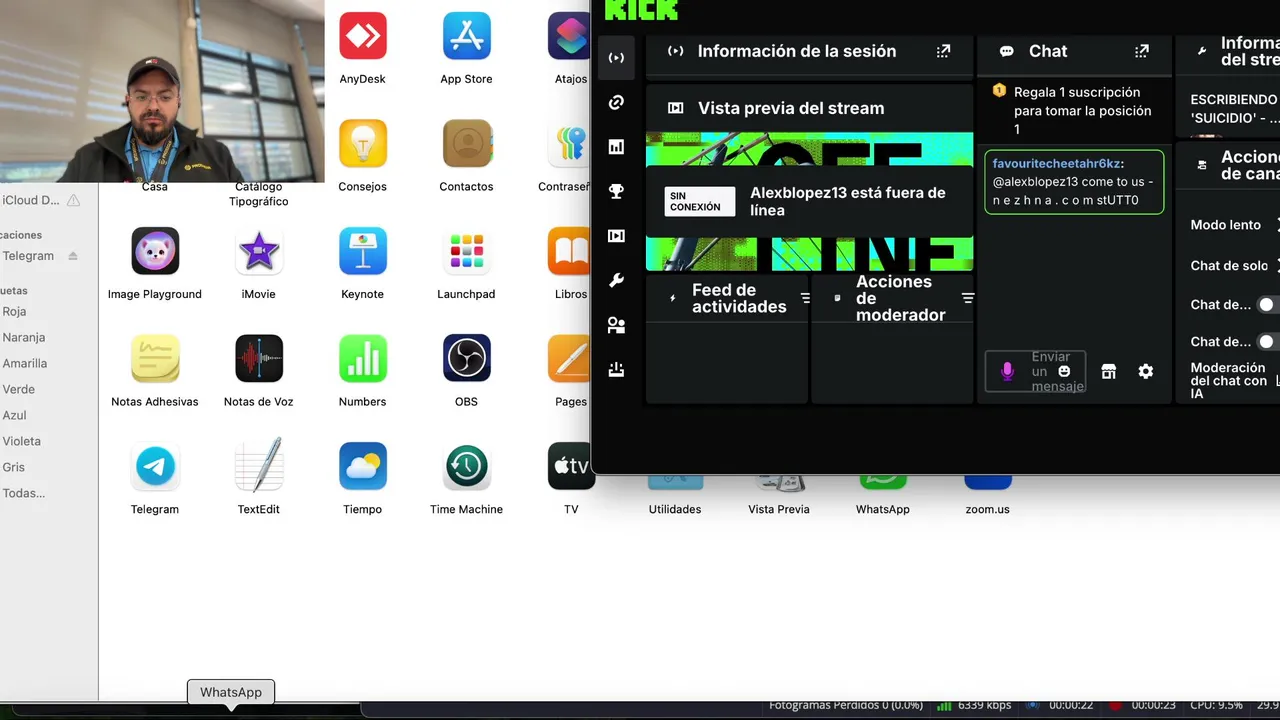The width and height of the screenshot is (1280, 720).
Task: Open the Libros app icon
Action: click(571, 251)
